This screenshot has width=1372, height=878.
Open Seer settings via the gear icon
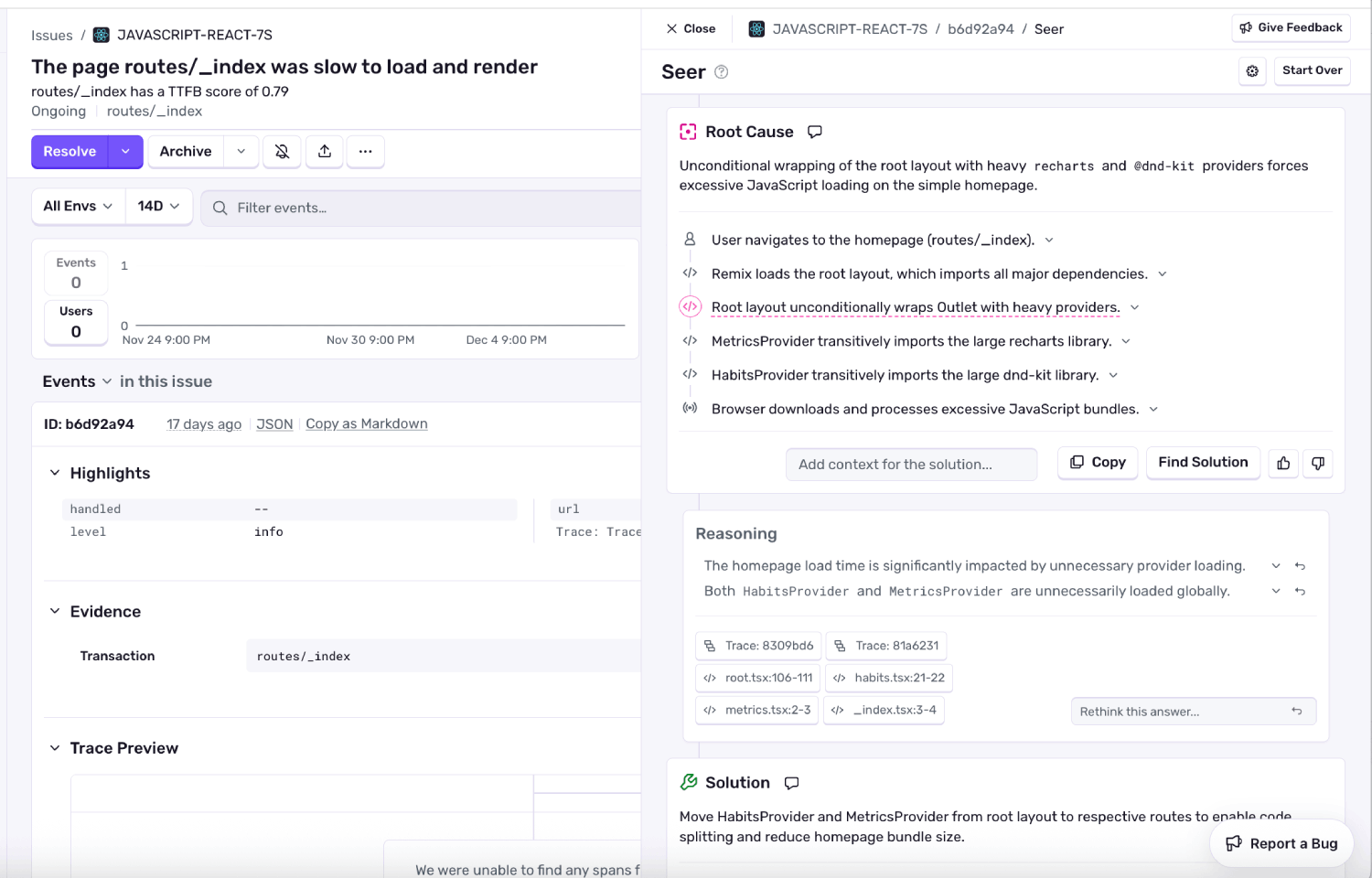click(1252, 70)
